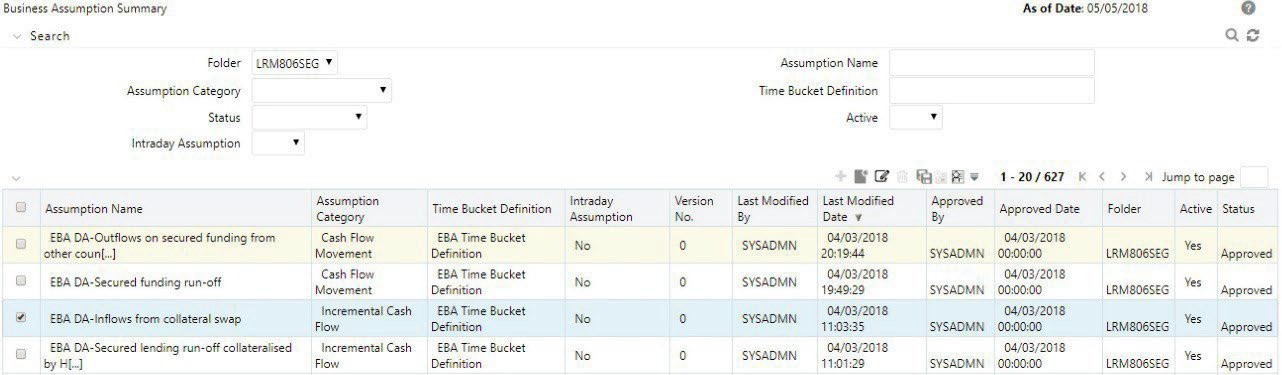Focus the Time Bucket Definition input field
This screenshot has width=1282, height=375.
[x=992, y=91]
